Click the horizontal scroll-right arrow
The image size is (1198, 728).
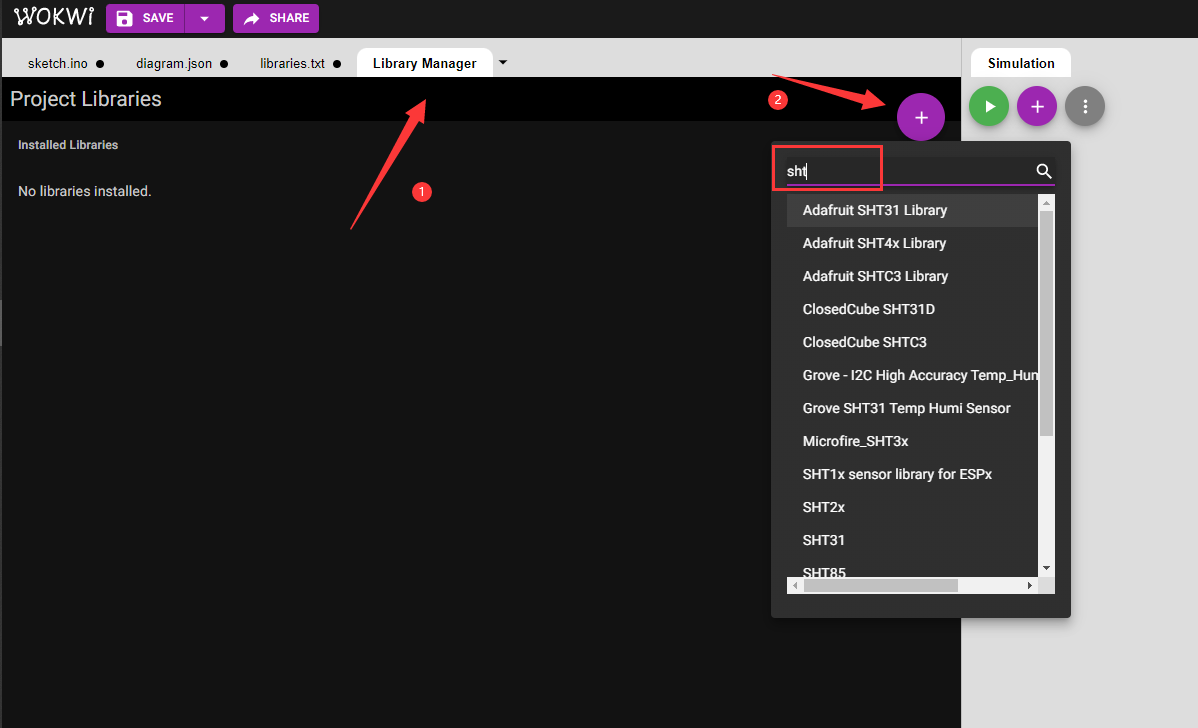(1030, 585)
